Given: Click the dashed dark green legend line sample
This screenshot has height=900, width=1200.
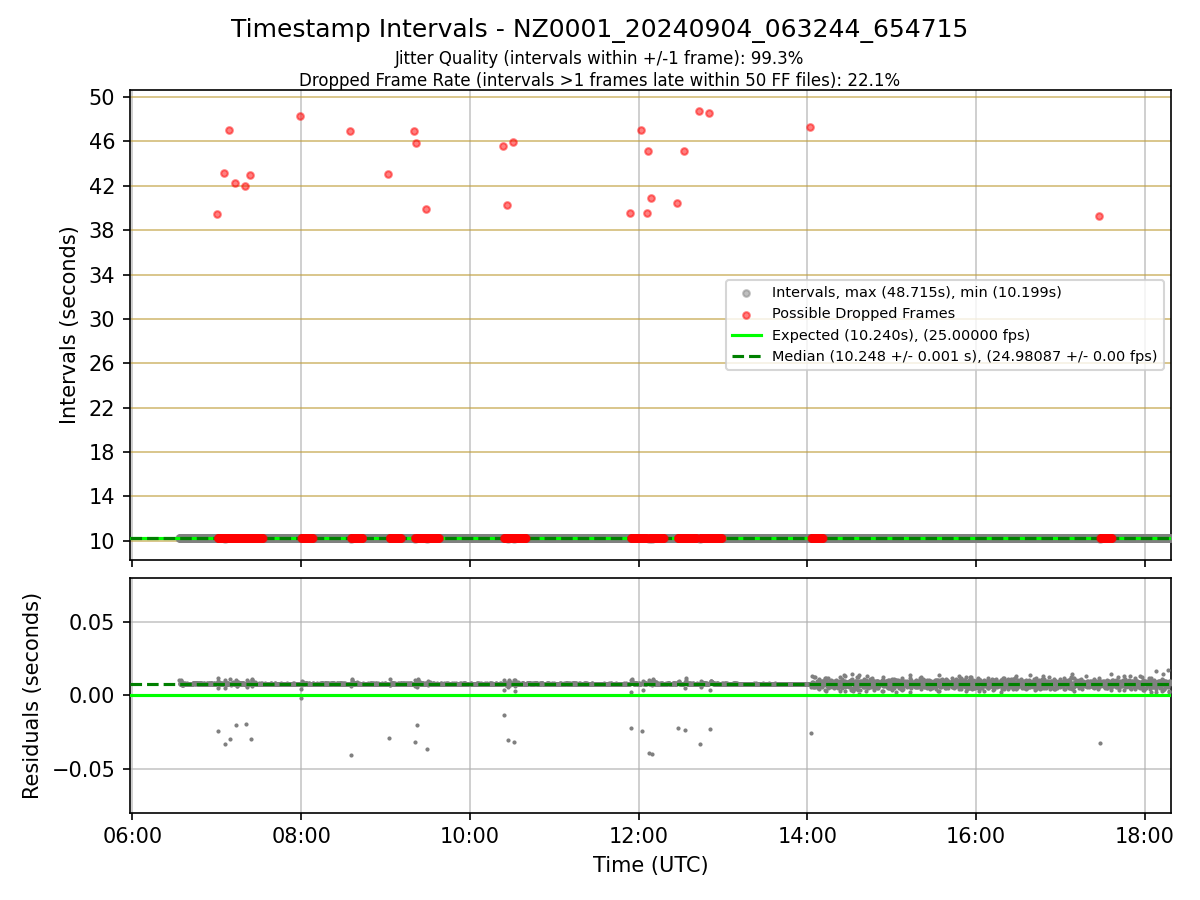Looking at the screenshot, I should click(746, 356).
